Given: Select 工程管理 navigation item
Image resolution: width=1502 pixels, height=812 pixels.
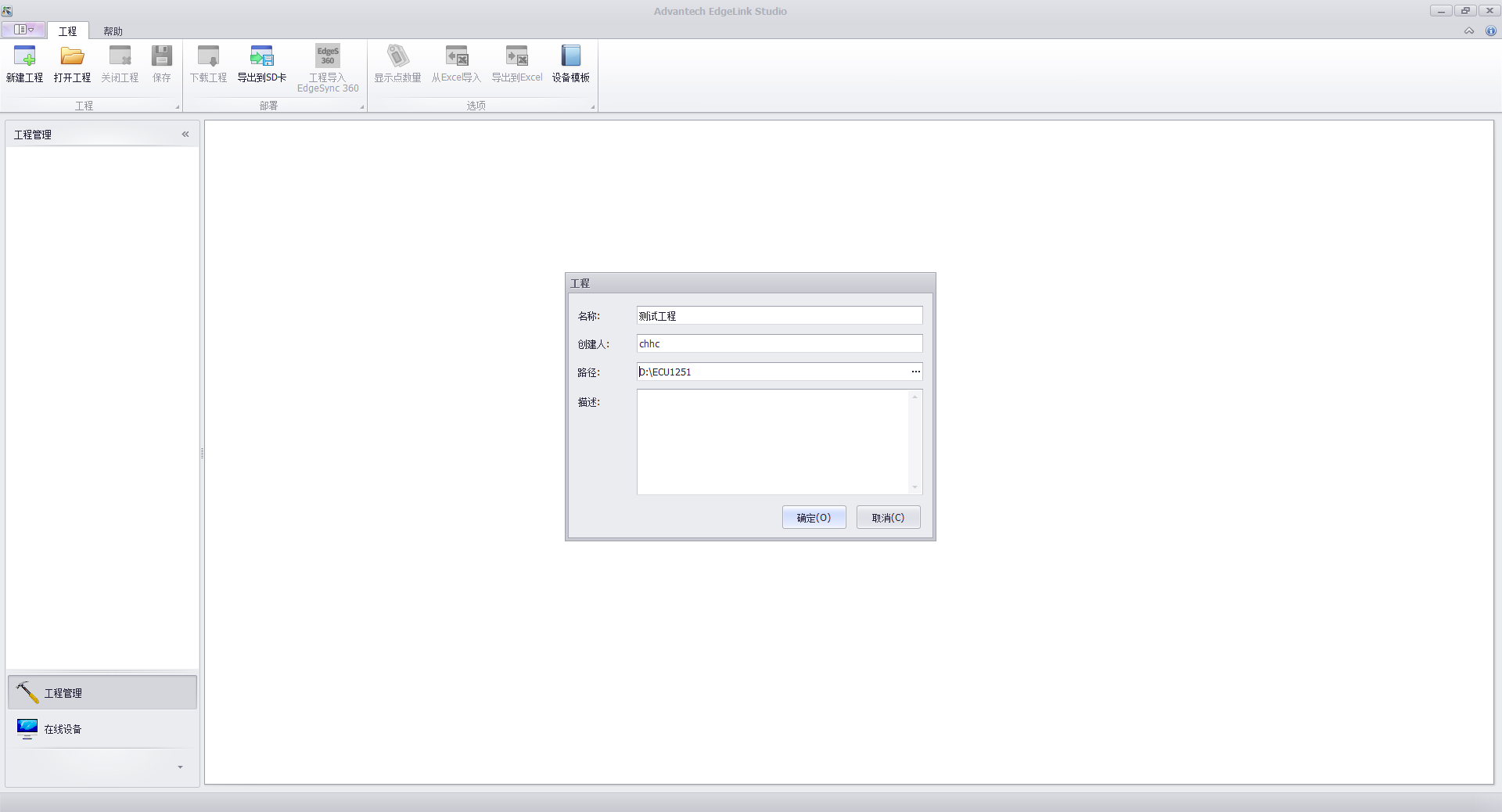Looking at the screenshot, I should point(102,693).
